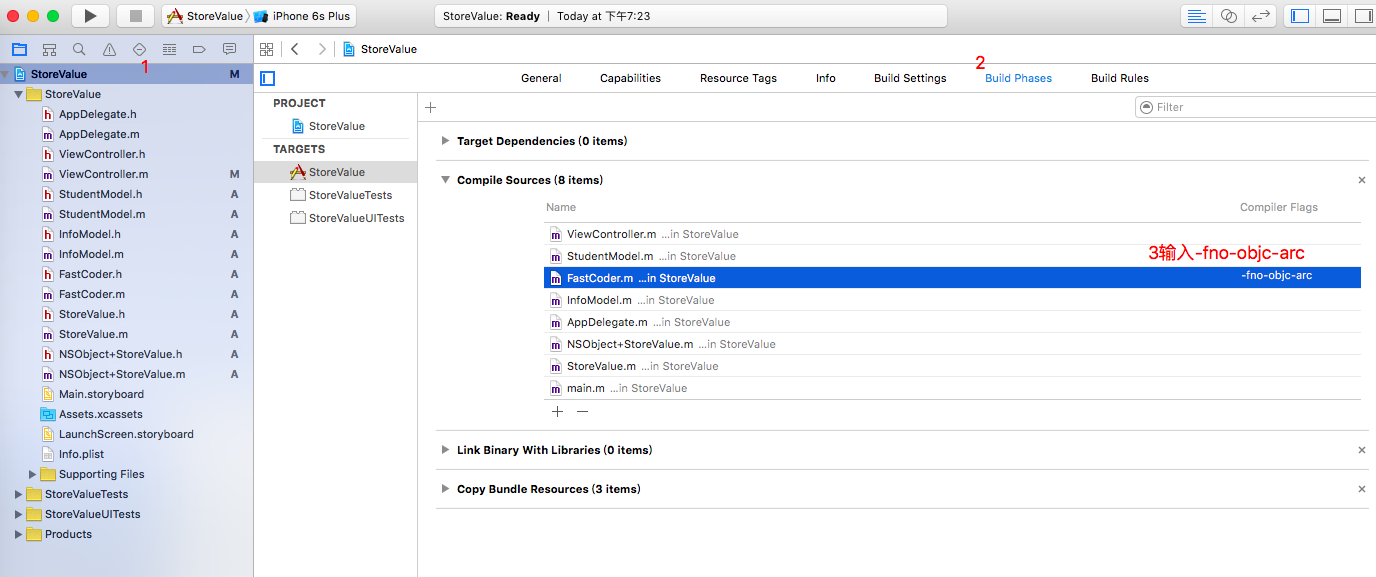1376x577 pixels.
Task: Toggle the Debug area visibility
Action: click(x=1331, y=16)
